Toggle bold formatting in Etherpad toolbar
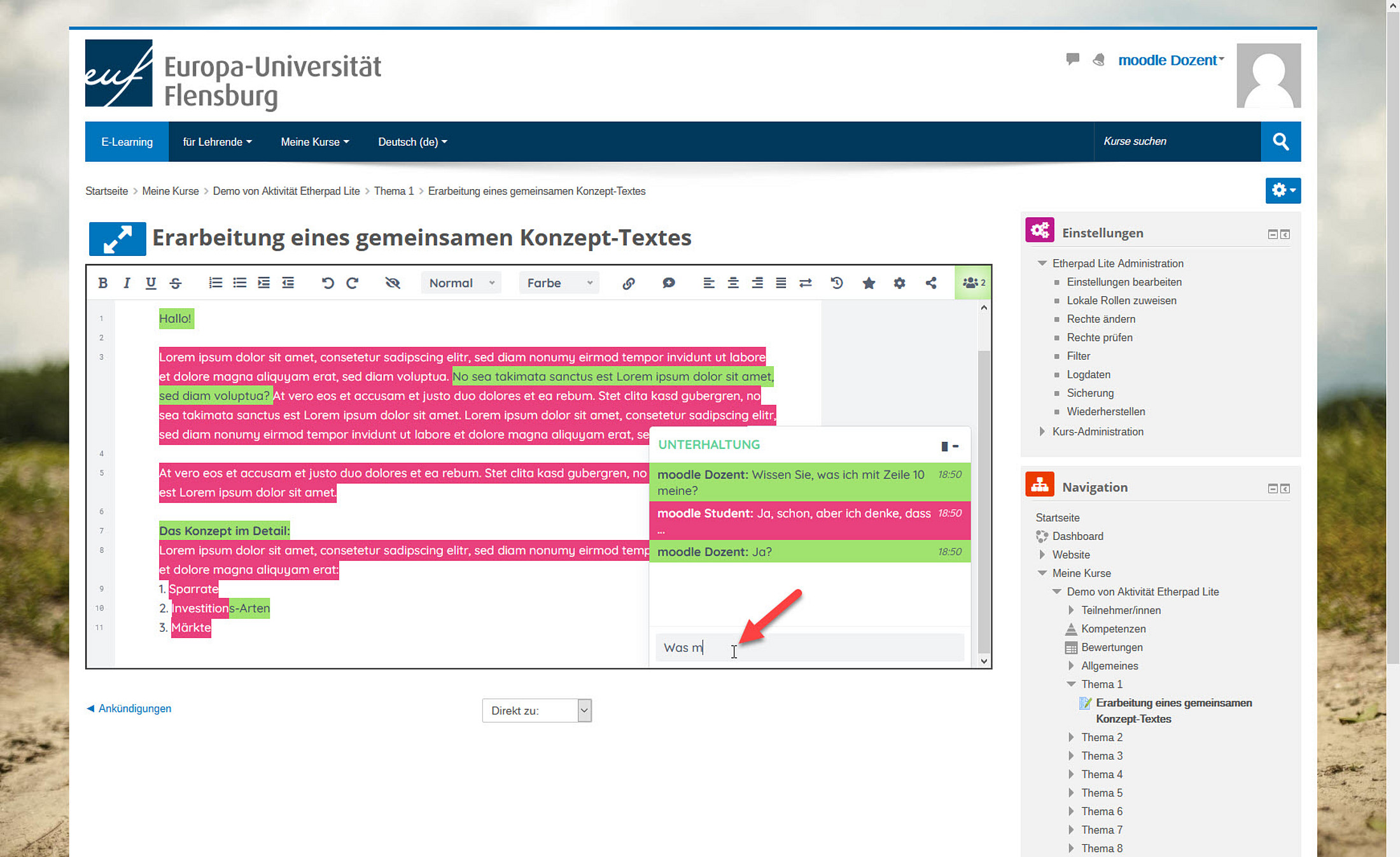 pyautogui.click(x=102, y=283)
